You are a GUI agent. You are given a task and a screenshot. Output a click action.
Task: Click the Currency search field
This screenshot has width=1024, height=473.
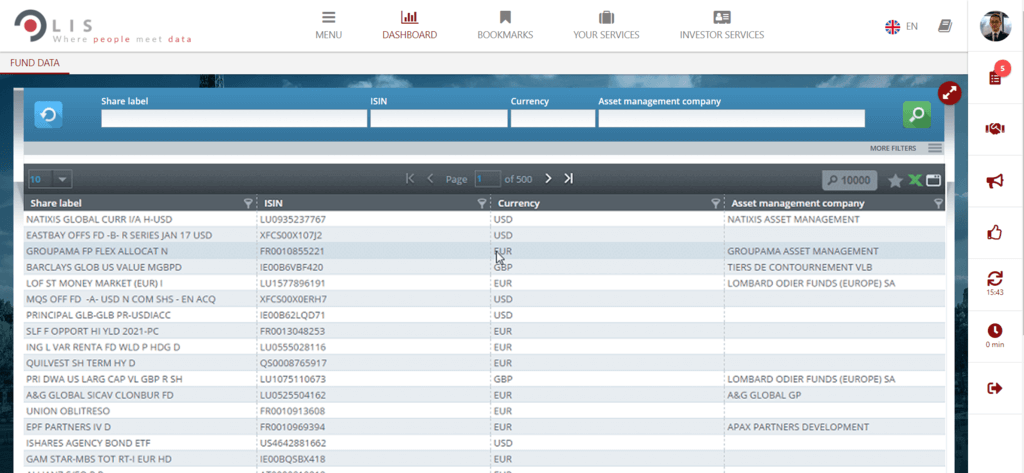[553, 118]
